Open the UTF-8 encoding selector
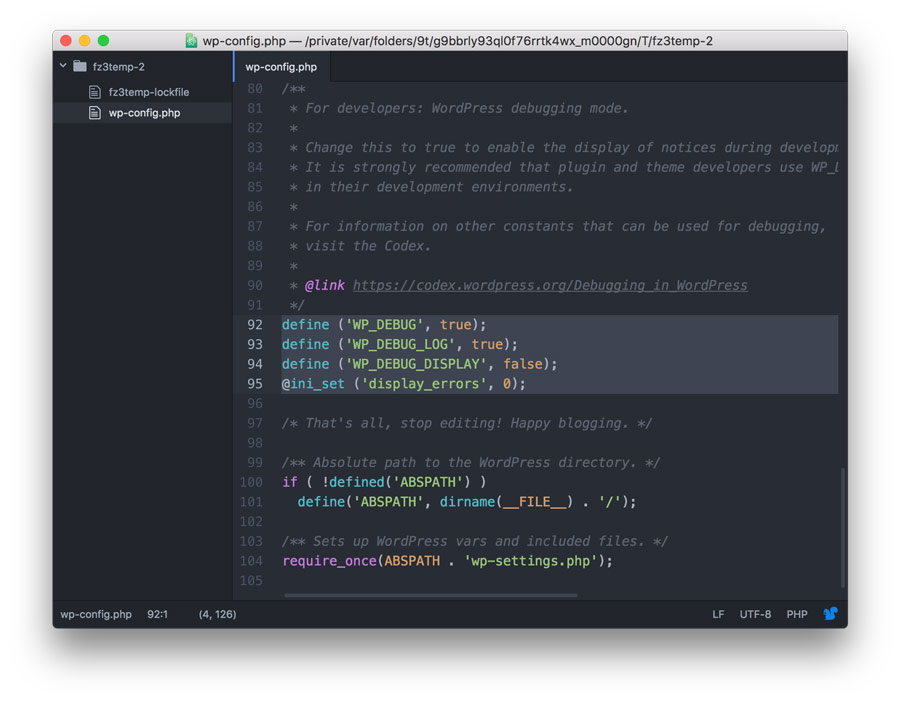This screenshot has width=900, height=703. (x=755, y=614)
